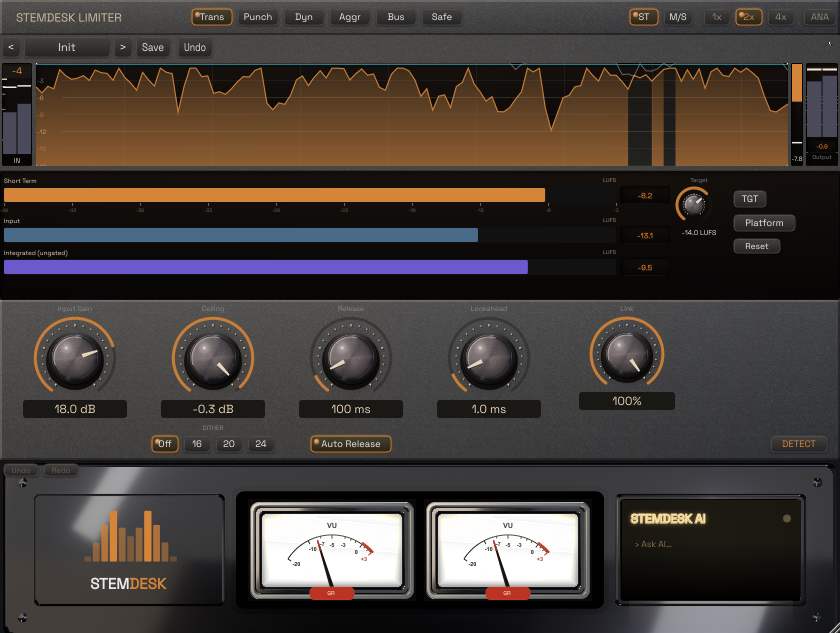Click the -9.5 integrated LUFS value
Screen dimensions: 840x633
[645, 268]
